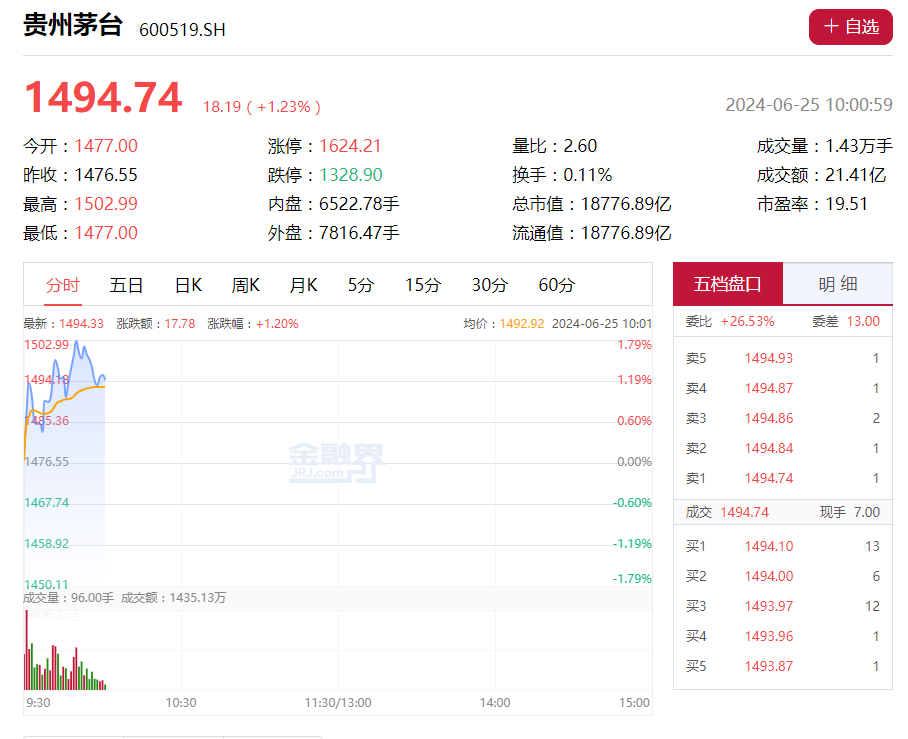The height and width of the screenshot is (739, 908).
Task: Switch to the 60分 chart tab
Action: click(x=556, y=285)
